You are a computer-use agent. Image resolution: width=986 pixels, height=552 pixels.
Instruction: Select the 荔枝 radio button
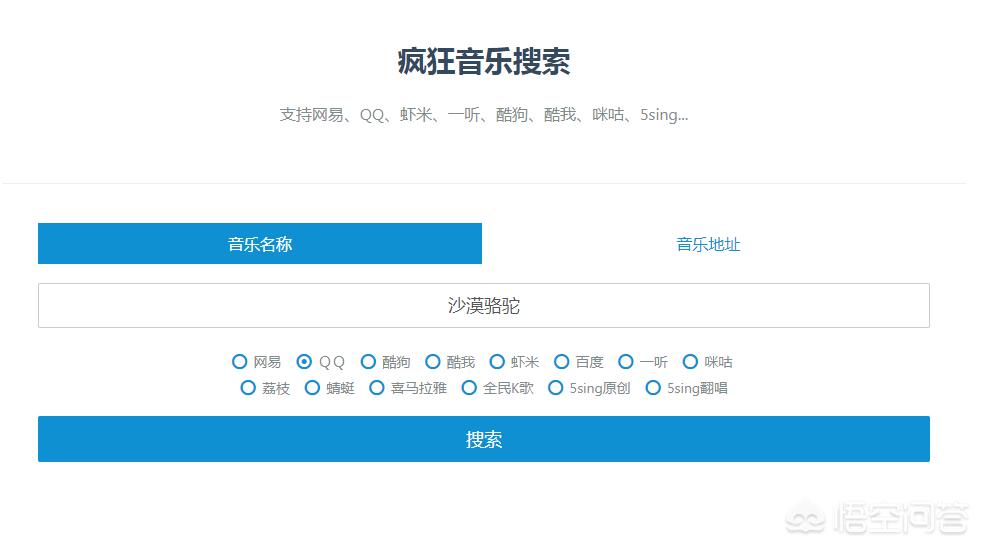tap(248, 388)
